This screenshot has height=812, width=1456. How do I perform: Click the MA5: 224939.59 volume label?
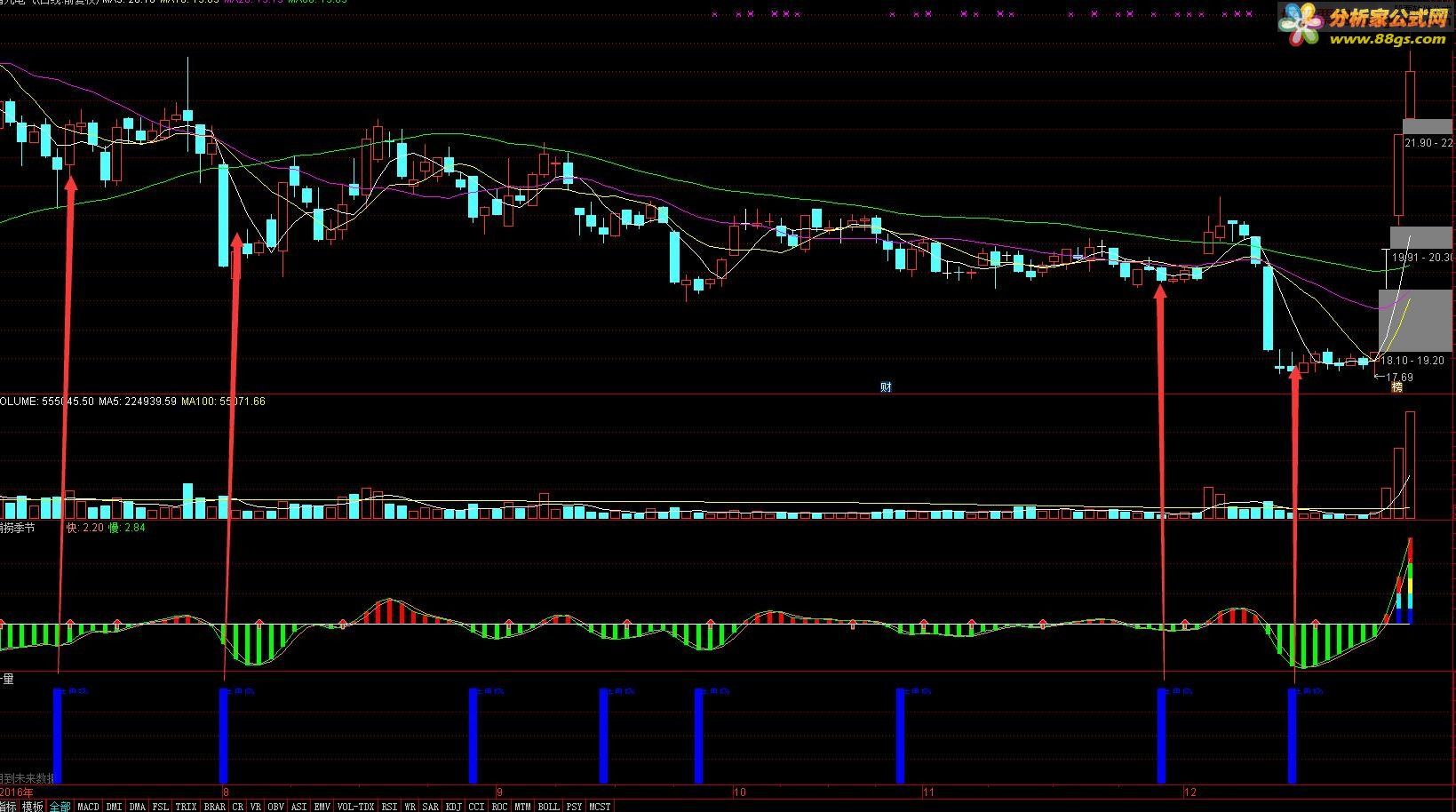coord(138,402)
